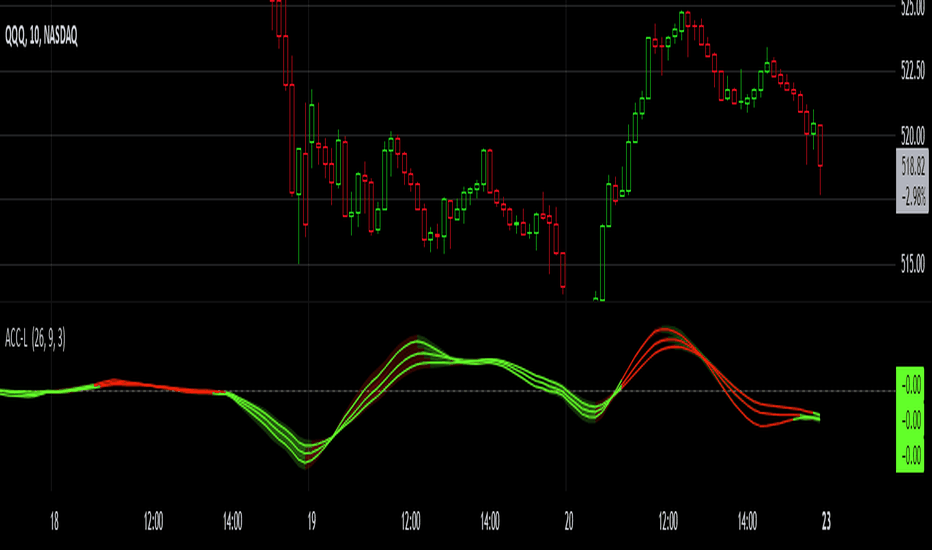Click the -2.98% change label

coord(914,196)
